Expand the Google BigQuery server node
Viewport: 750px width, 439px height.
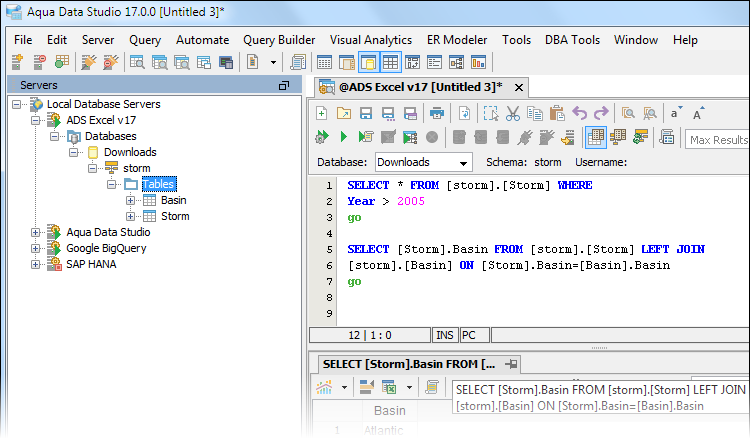point(35,248)
